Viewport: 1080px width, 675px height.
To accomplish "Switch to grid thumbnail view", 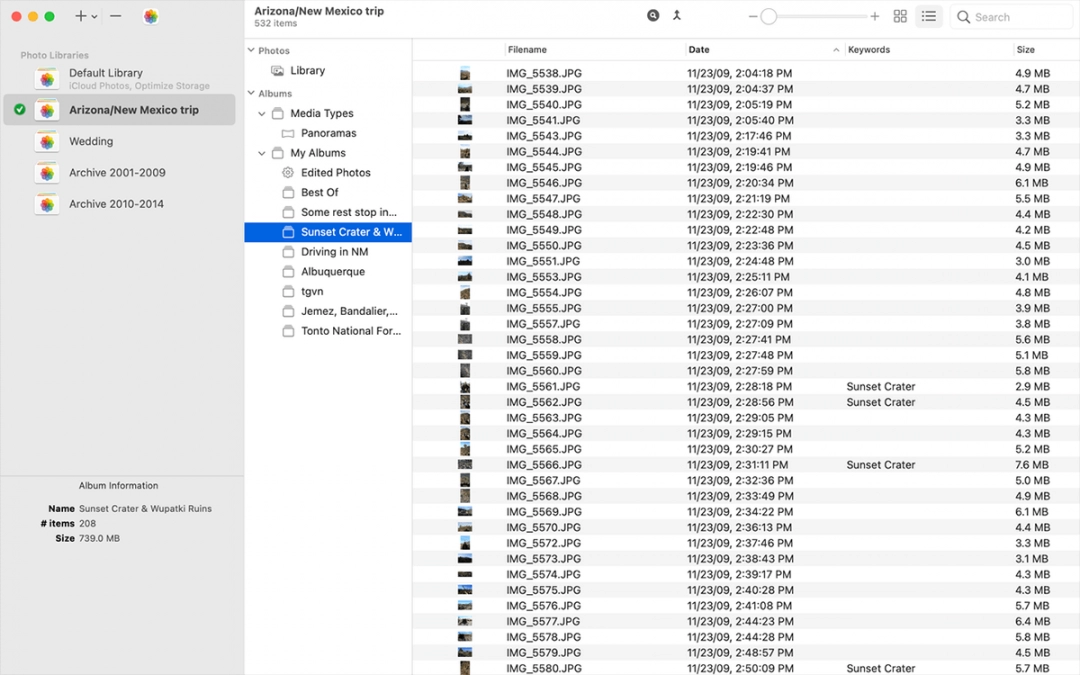I will (x=900, y=16).
